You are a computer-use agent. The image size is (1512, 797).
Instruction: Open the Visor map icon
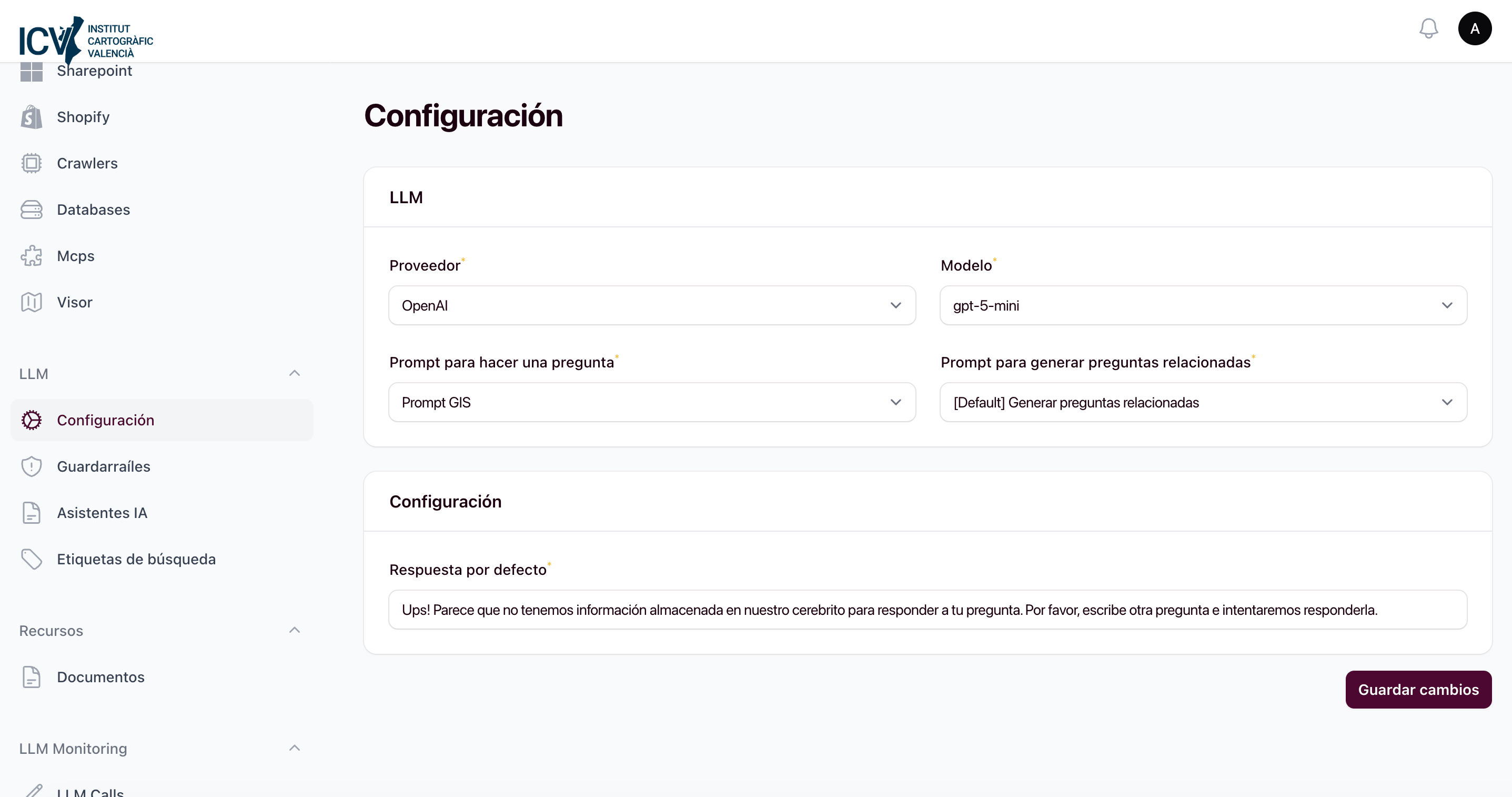pyautogui.click(x=31, y=302)
